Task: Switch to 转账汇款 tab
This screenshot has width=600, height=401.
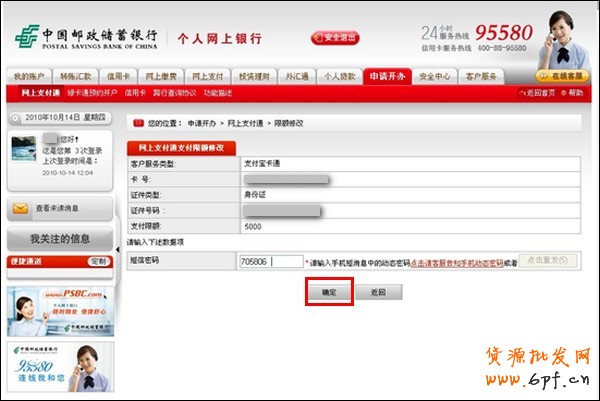Action: [x=75, y=76]
